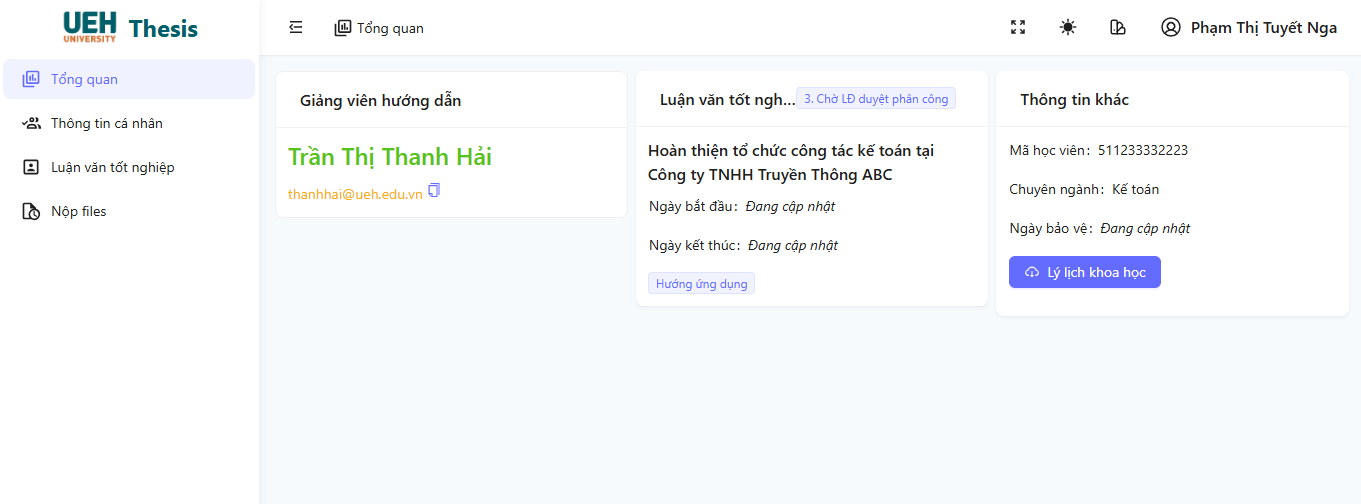This screenshot has height=504, width=1361.
Task: Click the Chờ LĐ duyệt phân công status tag
Action: (876, 99)
